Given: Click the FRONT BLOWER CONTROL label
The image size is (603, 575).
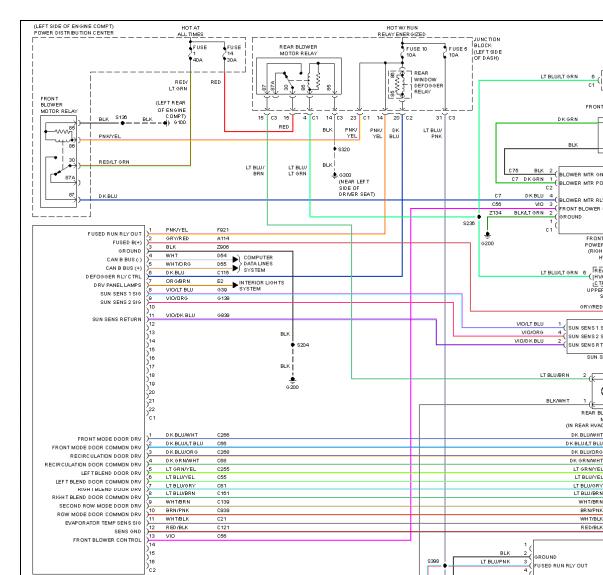Looking at the screenshot, I should click(x=107, y=540).
